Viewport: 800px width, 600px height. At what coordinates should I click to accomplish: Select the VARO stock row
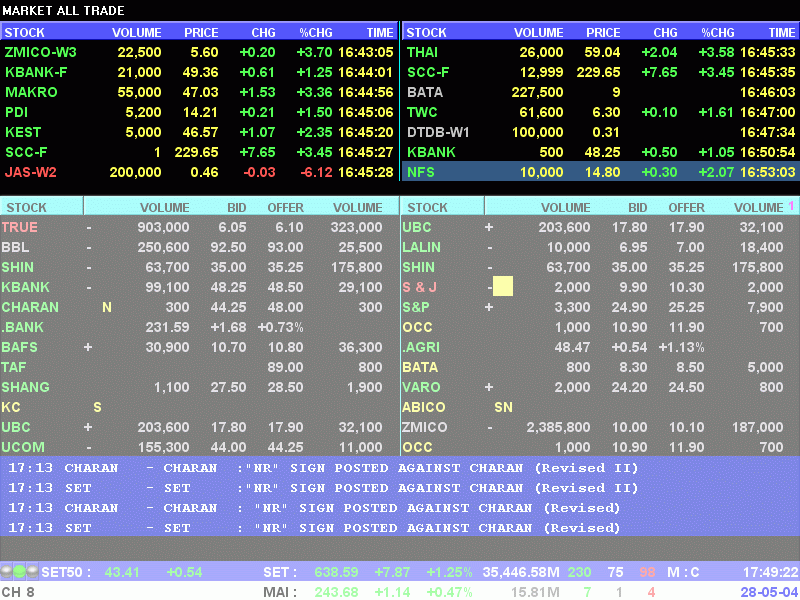601,387
